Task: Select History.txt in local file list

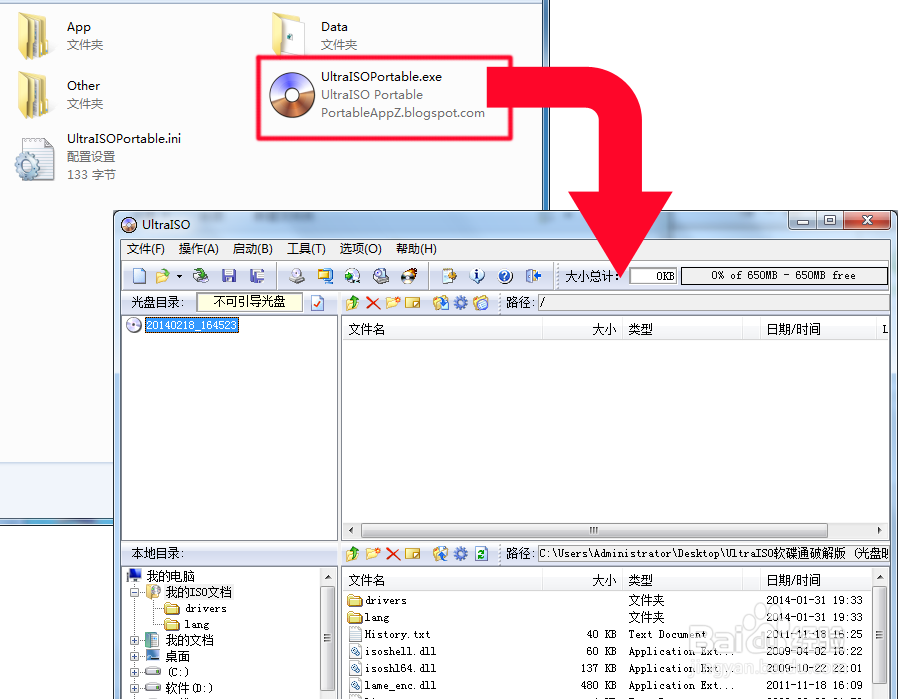Action: point(397,634)
